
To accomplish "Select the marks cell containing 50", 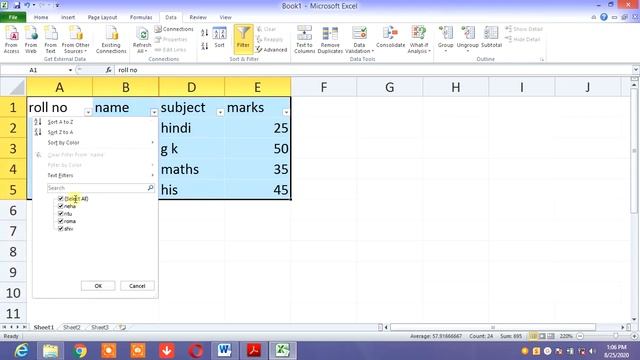I will click(x=258, y=149).
